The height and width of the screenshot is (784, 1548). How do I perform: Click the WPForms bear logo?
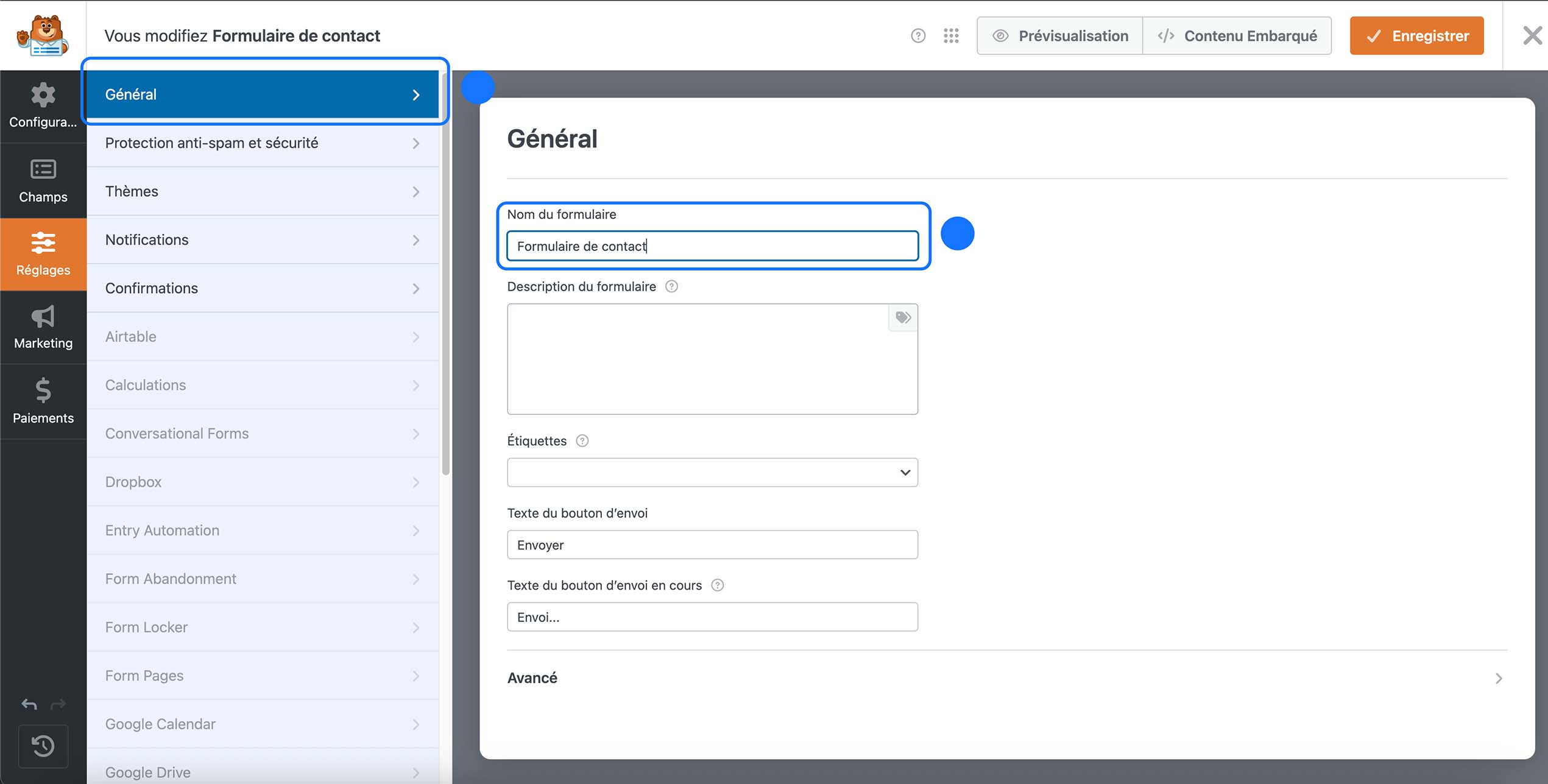(43, 35)
